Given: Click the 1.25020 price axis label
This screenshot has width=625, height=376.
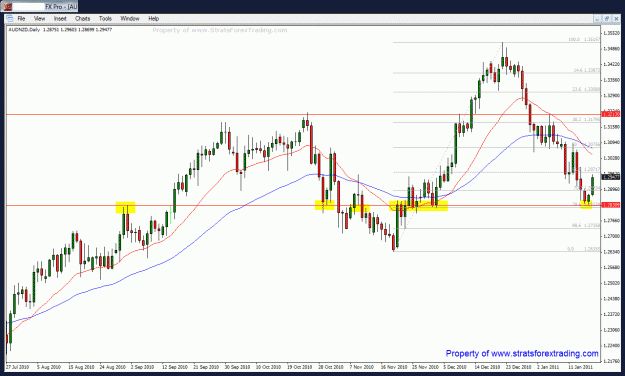Looking at the screenshot, I should 611,283.
